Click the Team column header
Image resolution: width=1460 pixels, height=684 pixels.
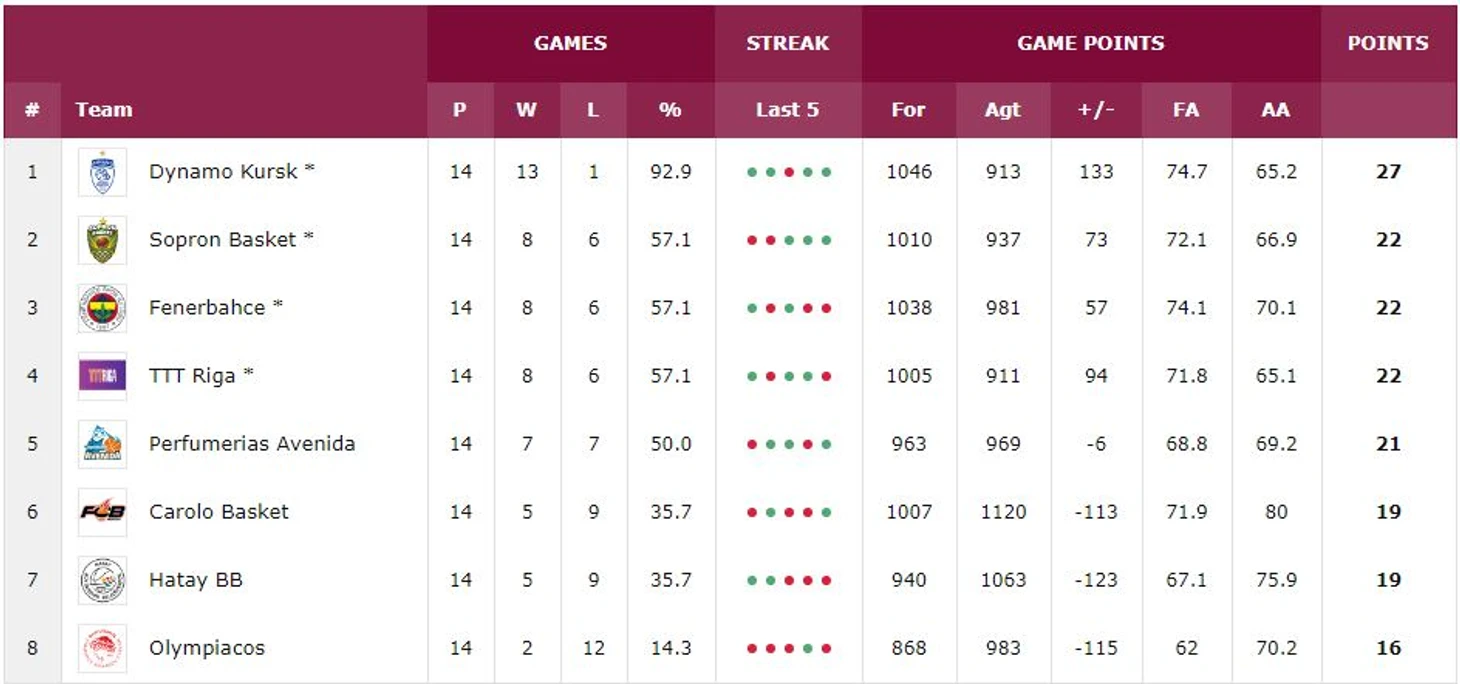pyautogui.click(x=104, y=110)
